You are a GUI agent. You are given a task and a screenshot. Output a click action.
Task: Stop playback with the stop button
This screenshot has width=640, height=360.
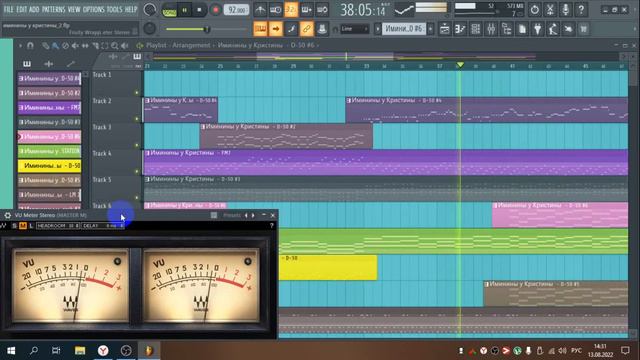(x=199, y=10)
